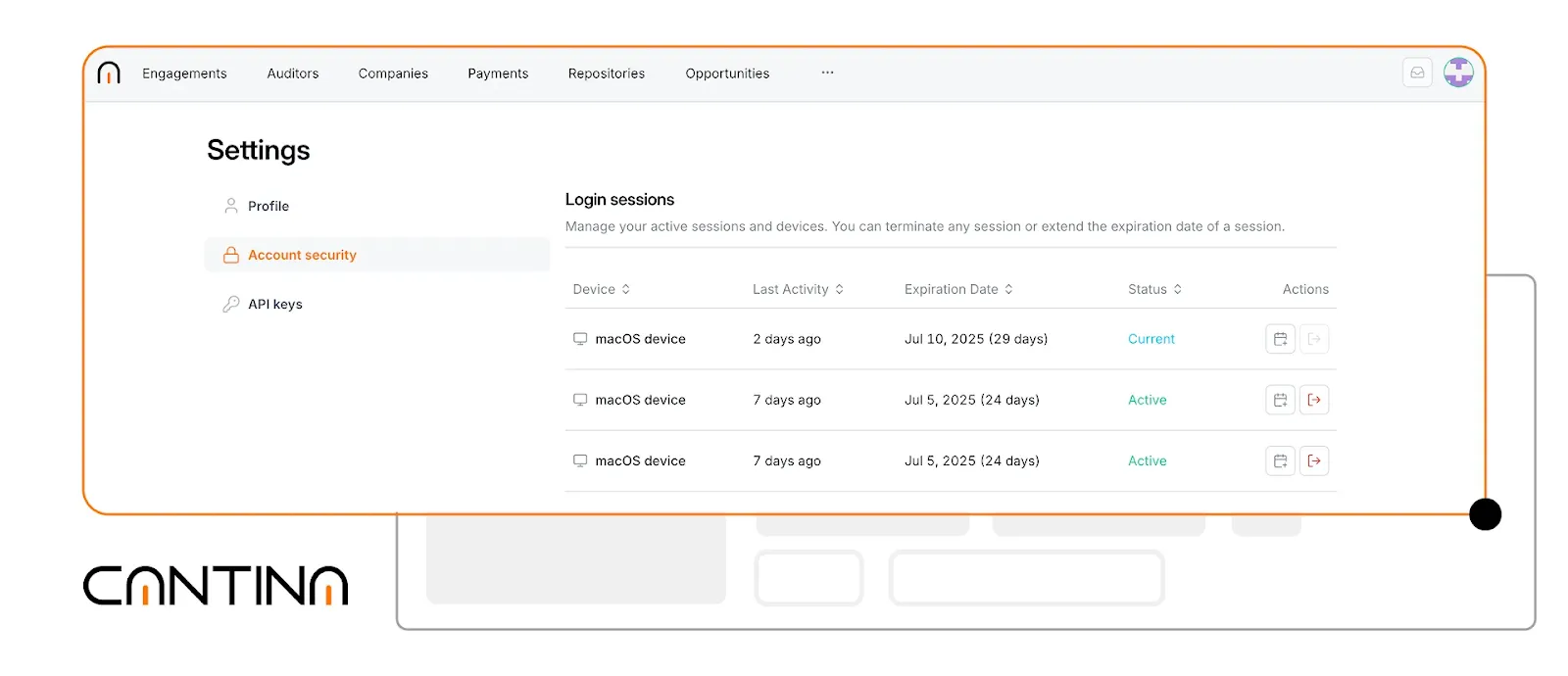Screen dimensions: 1568x676
Task: Click the 2 days ago activity cell
Action: [787, 339]
